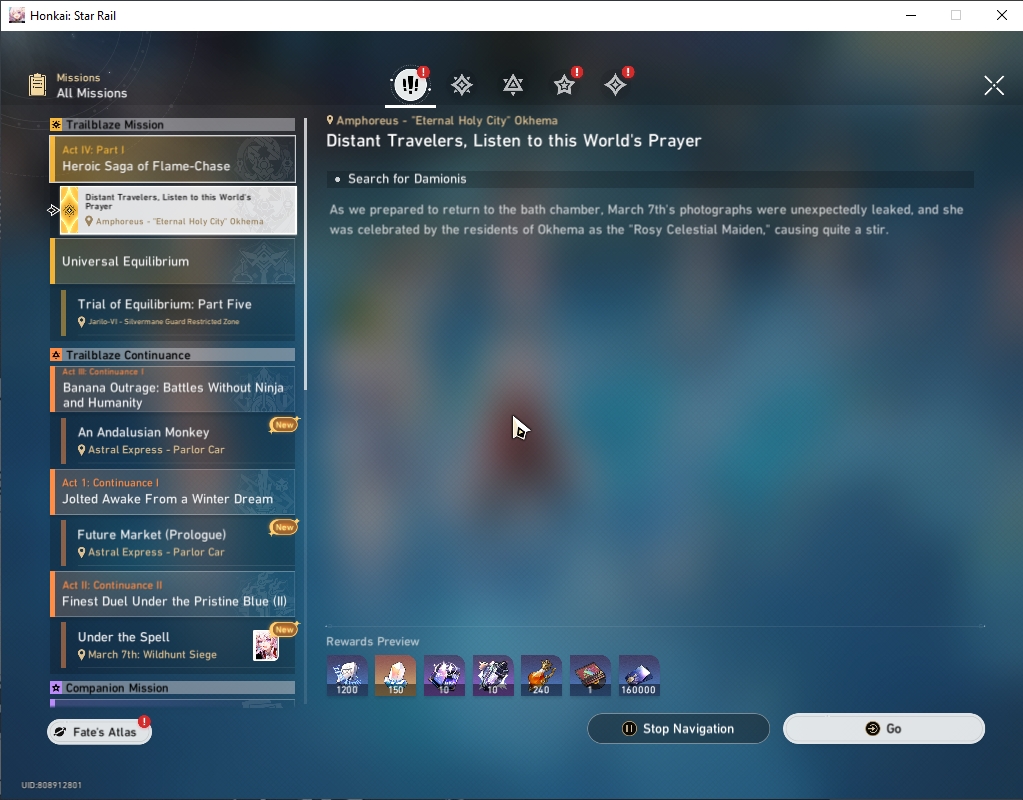Image resolution: width=1023 pixels, height=800 pixels.
Task: Select the Companion Mission star filter icon
Action: (564, 85)
